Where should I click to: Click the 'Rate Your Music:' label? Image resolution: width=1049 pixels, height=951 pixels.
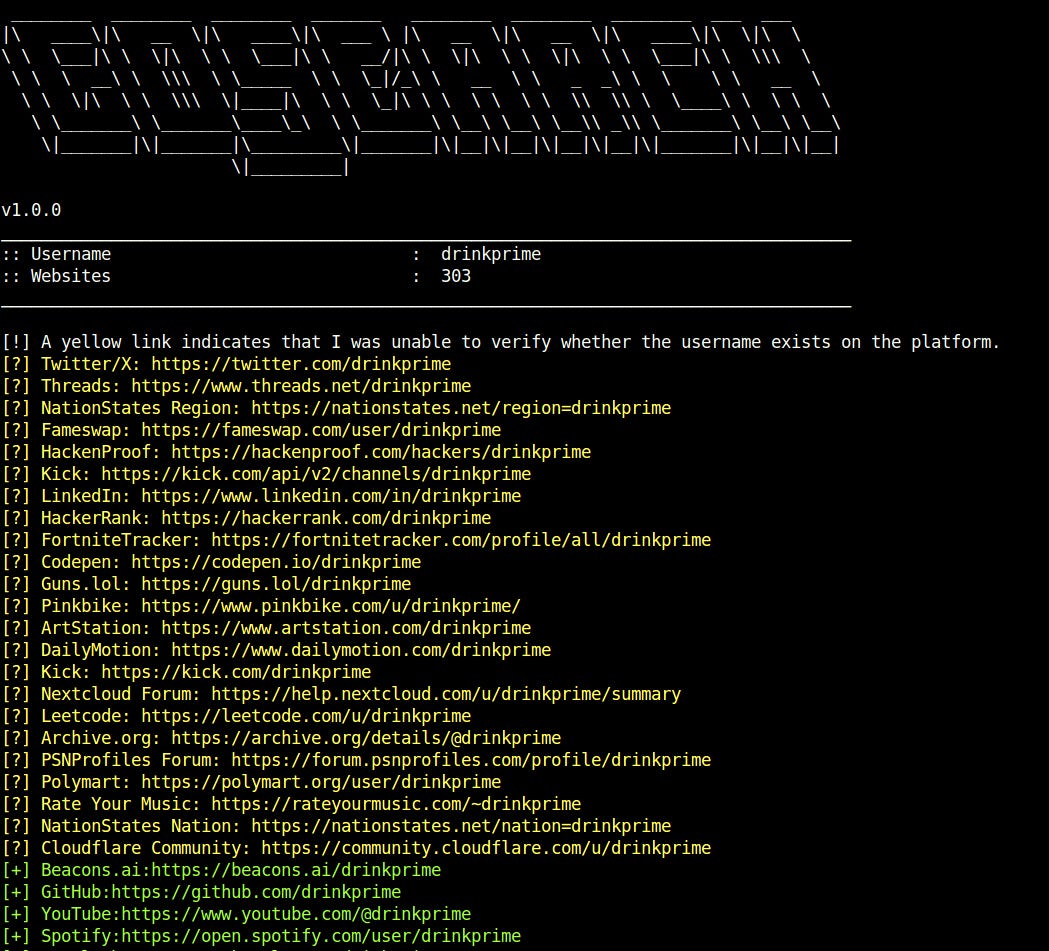[121, 805]
